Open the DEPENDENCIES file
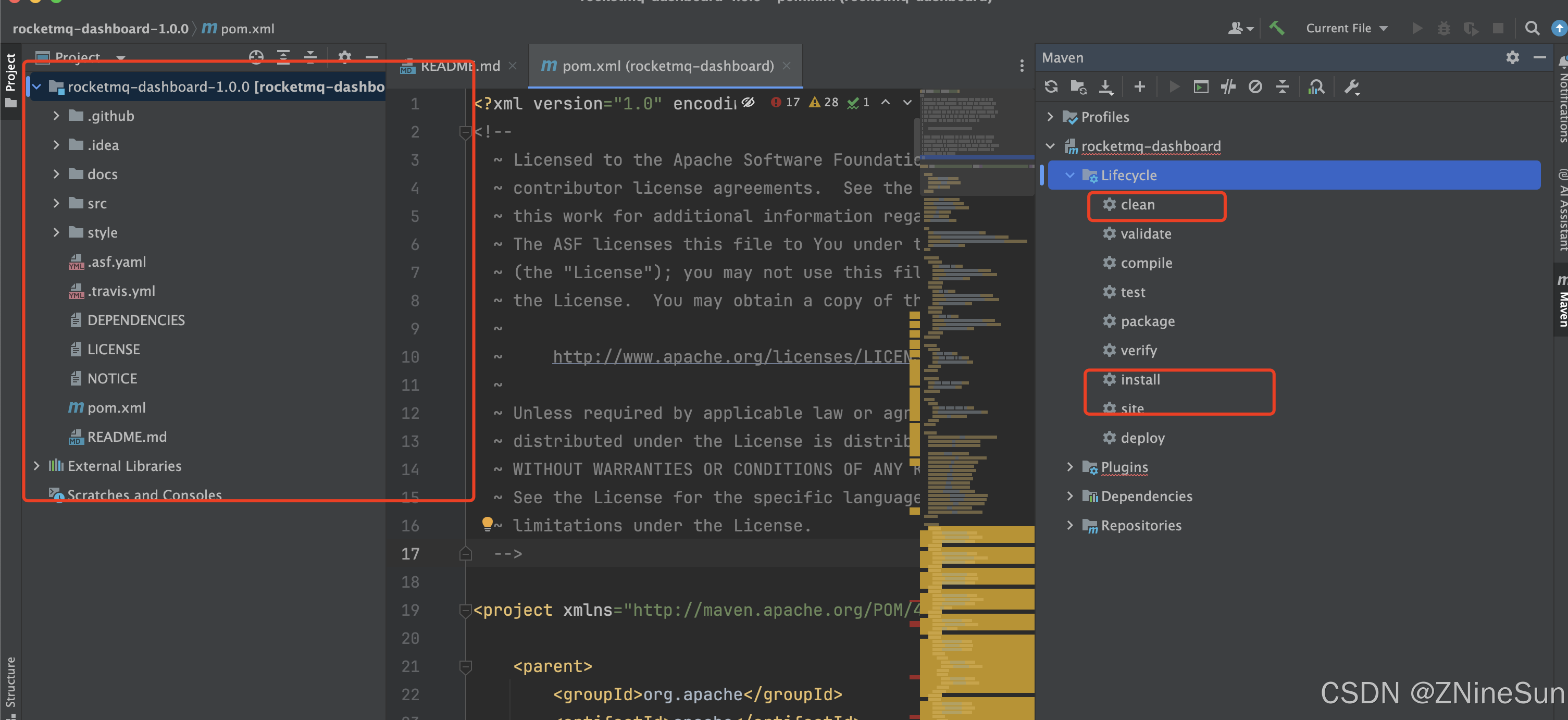This screenshot has height=720, width=1568. click(x=136, y=320)
